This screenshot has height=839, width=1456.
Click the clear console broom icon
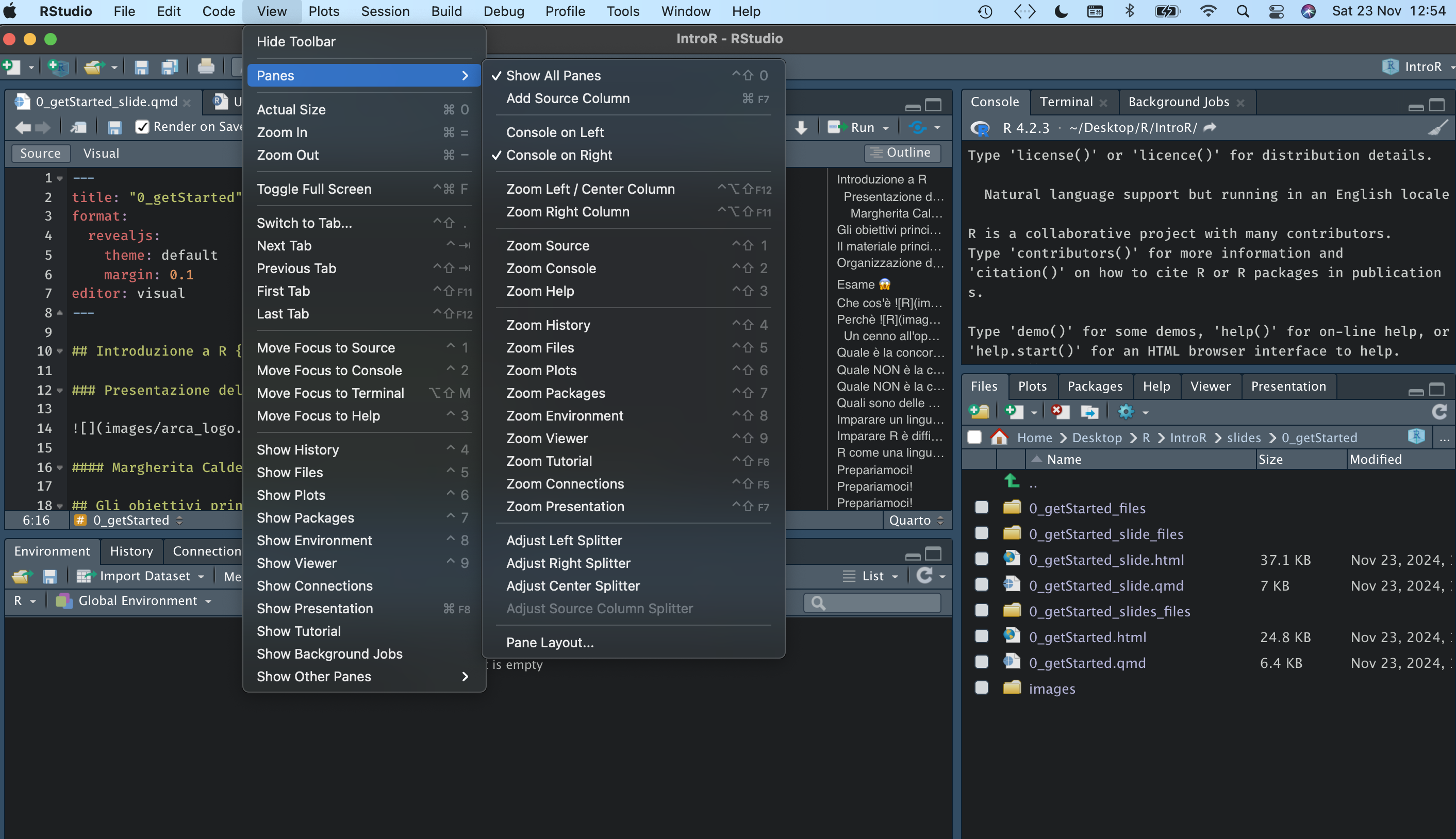(x=1437, y=128)
